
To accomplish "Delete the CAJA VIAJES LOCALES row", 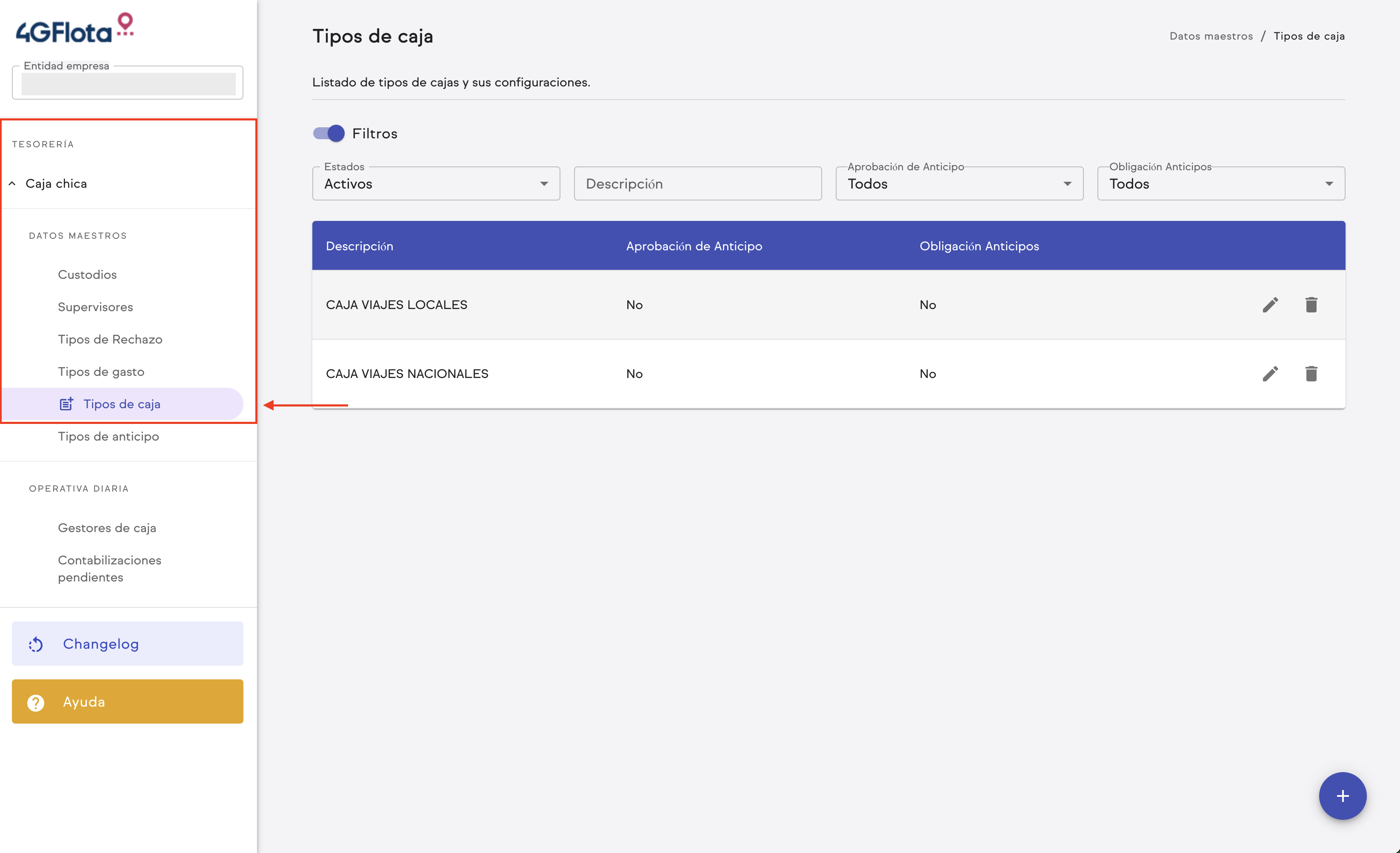I will (1311, 305).
